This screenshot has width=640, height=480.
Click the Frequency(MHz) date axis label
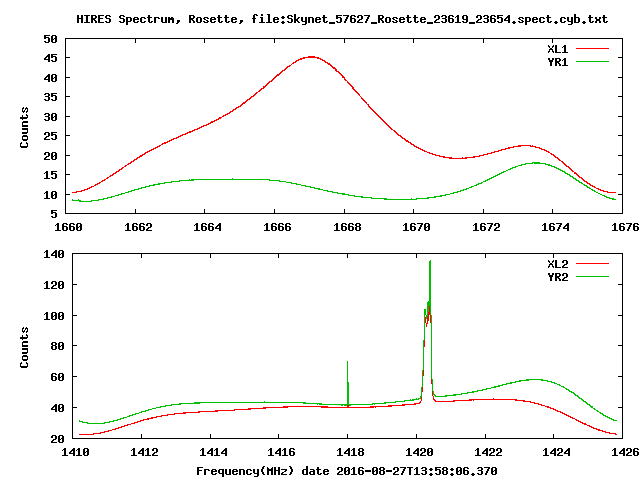point(347,471)
